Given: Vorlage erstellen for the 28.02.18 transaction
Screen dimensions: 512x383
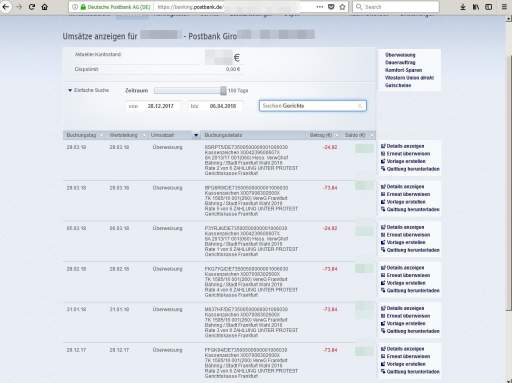Looking at the screenshot, I should pos(403,283).
